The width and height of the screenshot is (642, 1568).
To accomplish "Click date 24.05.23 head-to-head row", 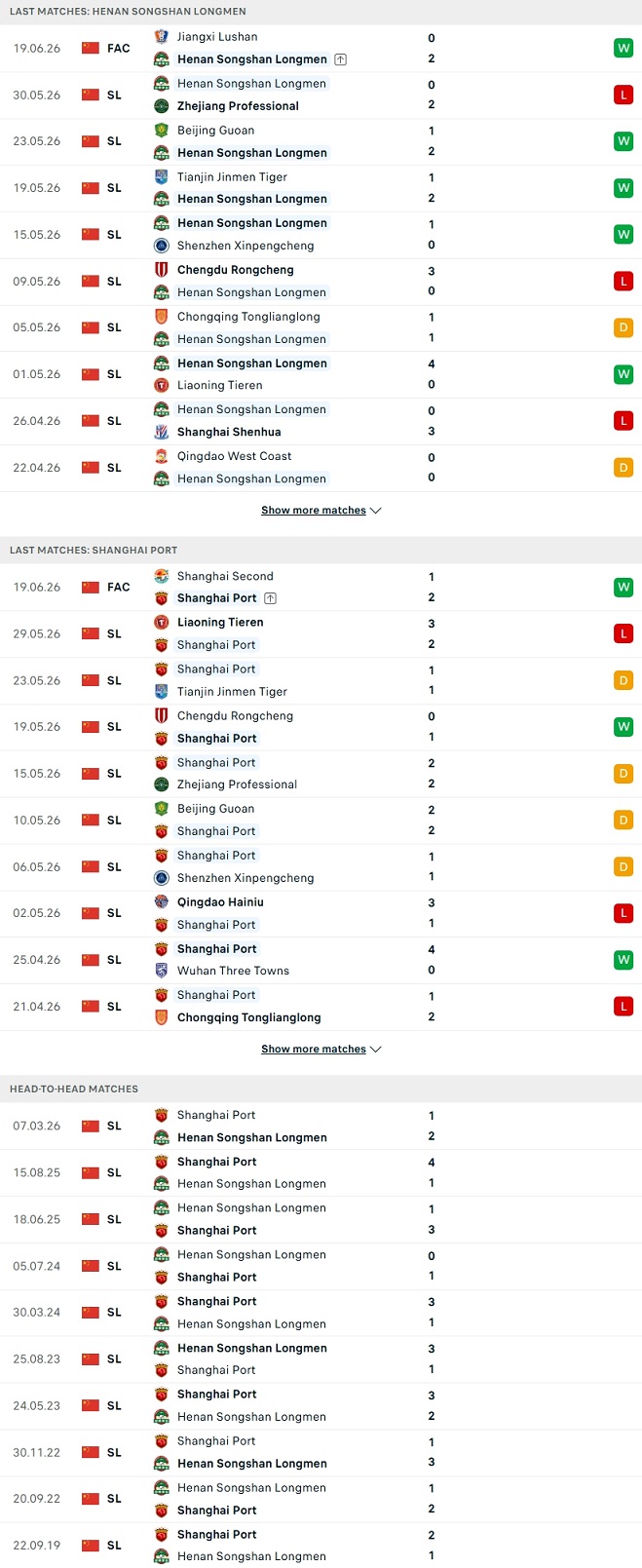I will [x=37, y=1406].
